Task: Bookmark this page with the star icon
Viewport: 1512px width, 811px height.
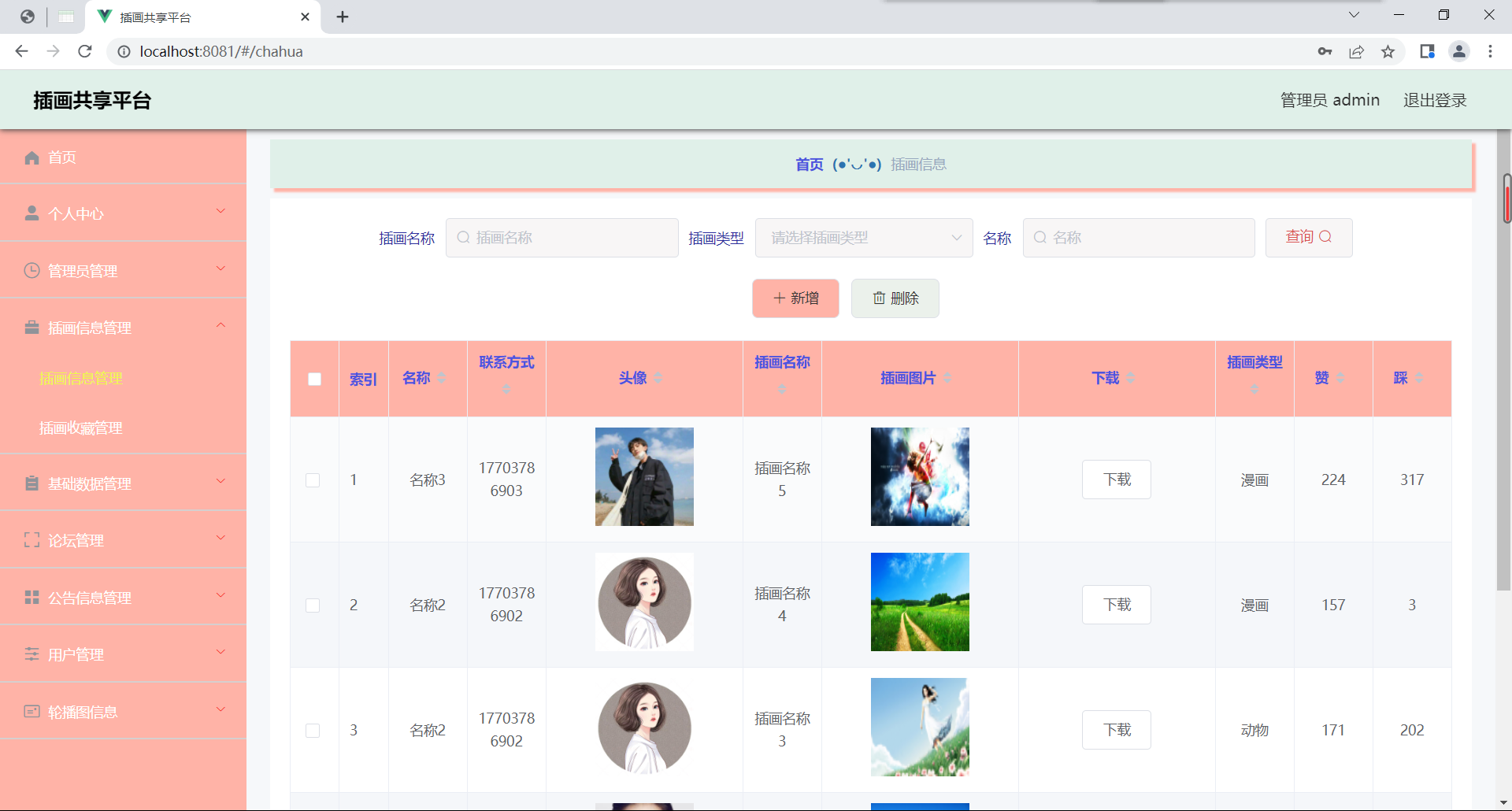Action: point(1388,51)
